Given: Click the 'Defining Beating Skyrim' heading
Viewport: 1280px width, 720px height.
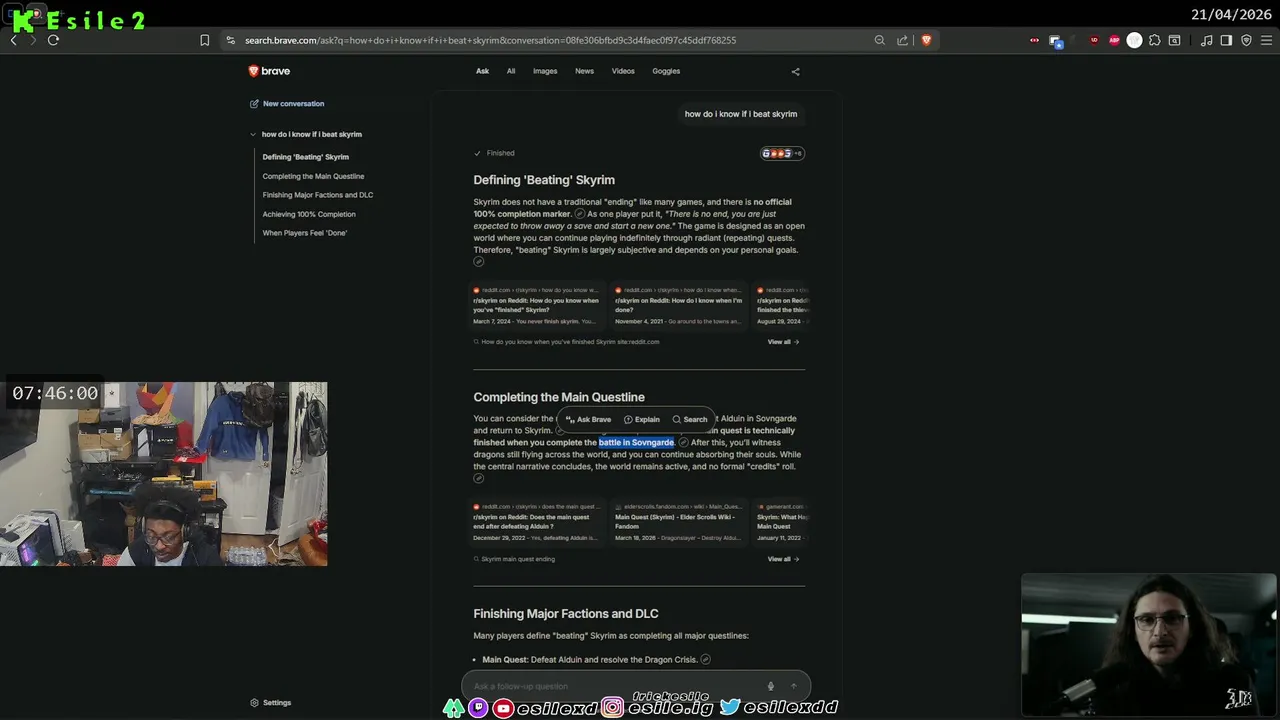Looking at the screenshot, I should pos(544,180).
